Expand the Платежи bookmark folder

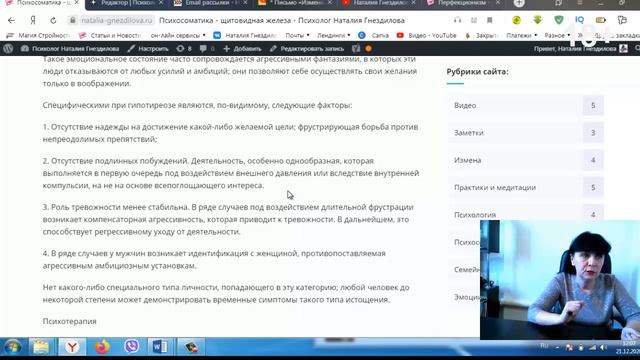point(522,36)
